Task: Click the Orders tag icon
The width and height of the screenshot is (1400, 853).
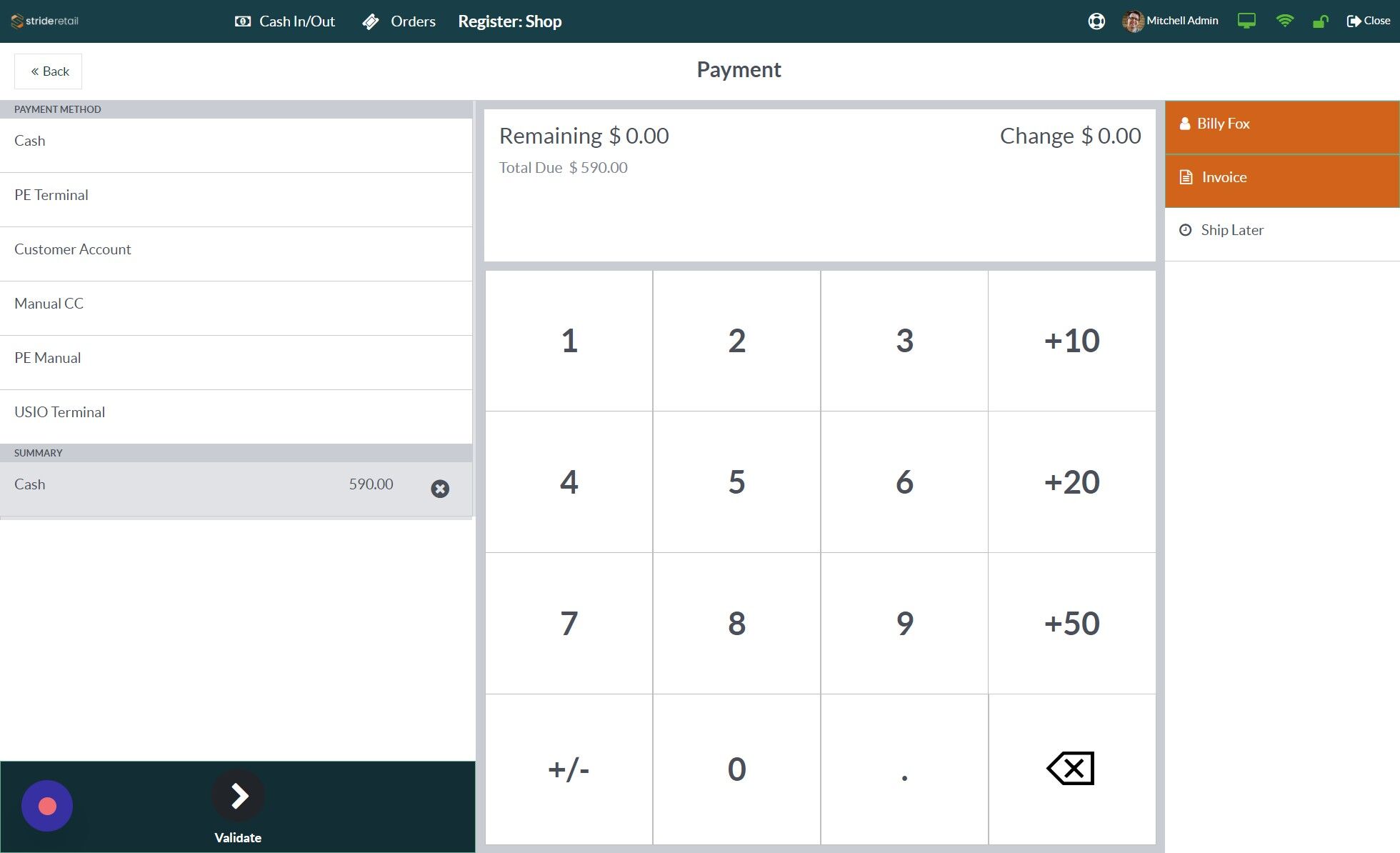Action: (x=370, y=21)
